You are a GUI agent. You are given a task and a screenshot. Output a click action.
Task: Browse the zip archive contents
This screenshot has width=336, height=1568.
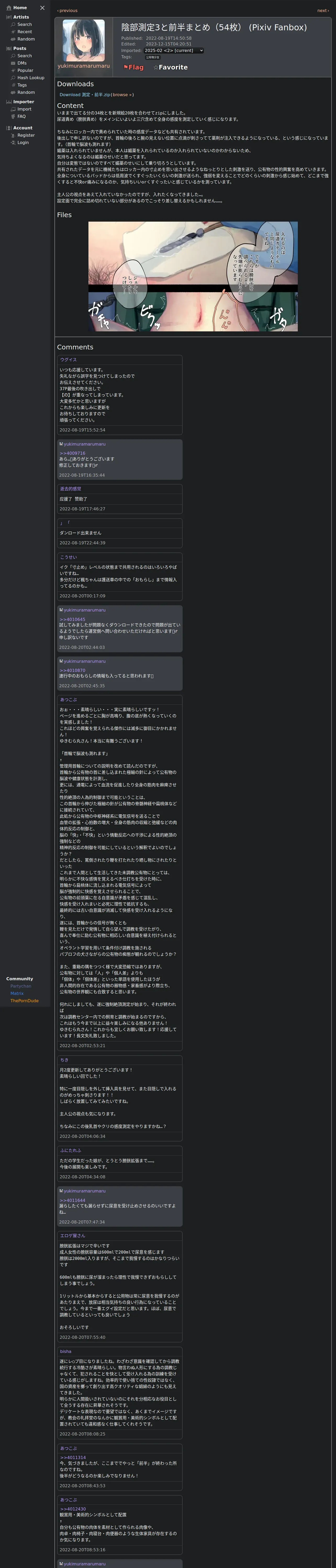click(x=121, y=95)
